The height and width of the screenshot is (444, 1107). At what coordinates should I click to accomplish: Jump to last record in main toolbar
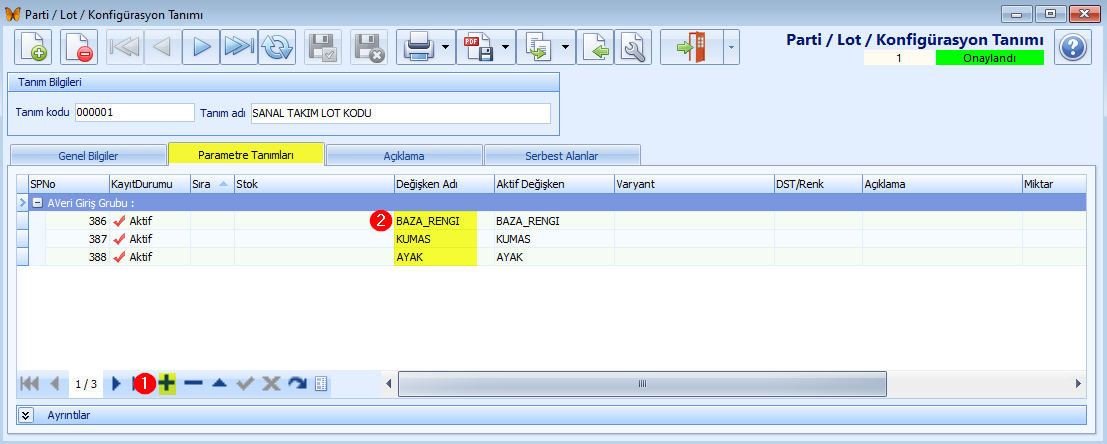[x=238, y=47]
